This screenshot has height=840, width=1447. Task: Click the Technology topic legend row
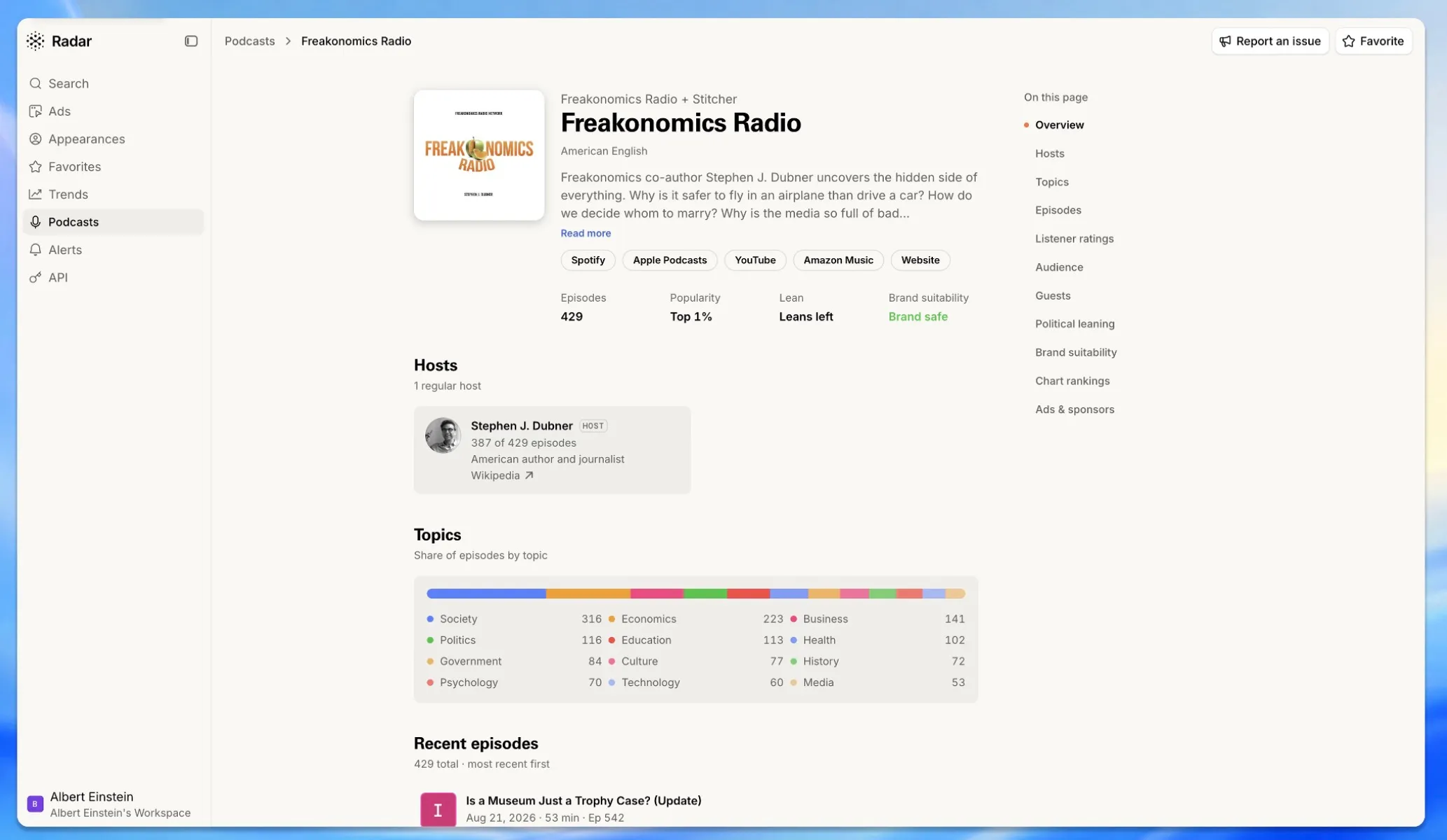(695, 682)
